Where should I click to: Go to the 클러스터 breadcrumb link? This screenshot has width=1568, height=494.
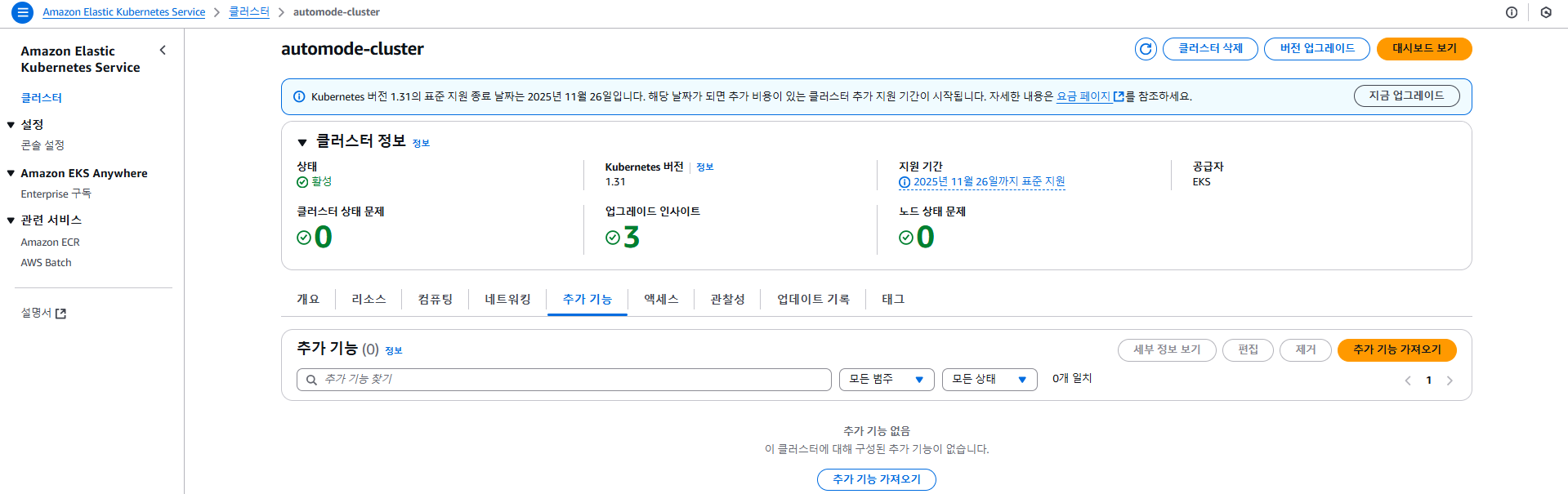(249, 12)
